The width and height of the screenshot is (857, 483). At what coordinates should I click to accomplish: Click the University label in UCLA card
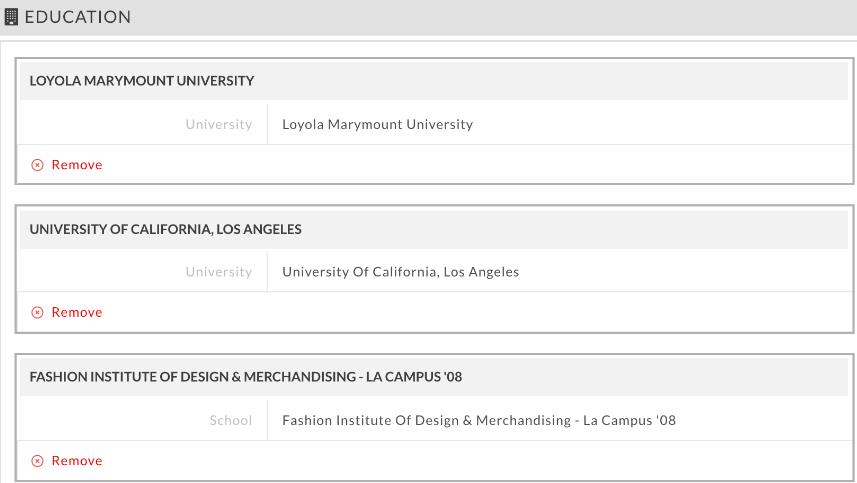click(219, 272)
